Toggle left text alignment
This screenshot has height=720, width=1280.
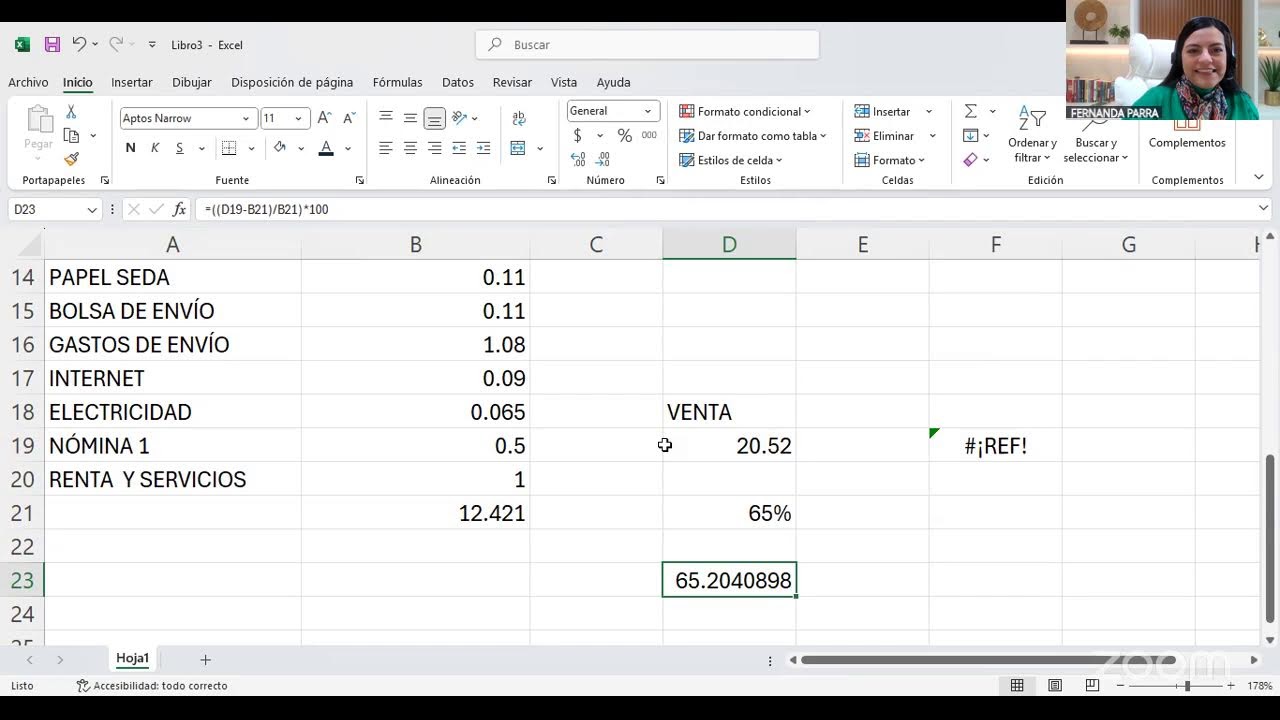[385, 148]
